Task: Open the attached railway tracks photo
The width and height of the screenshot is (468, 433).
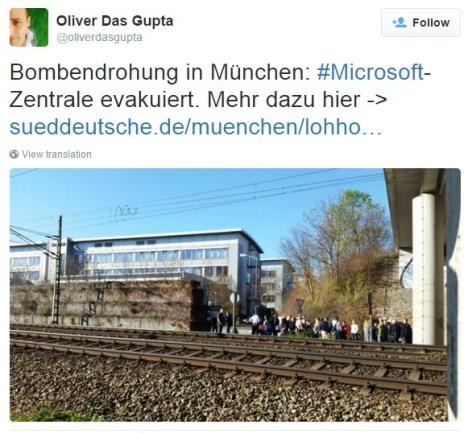Action: click(x=235, y=295)
